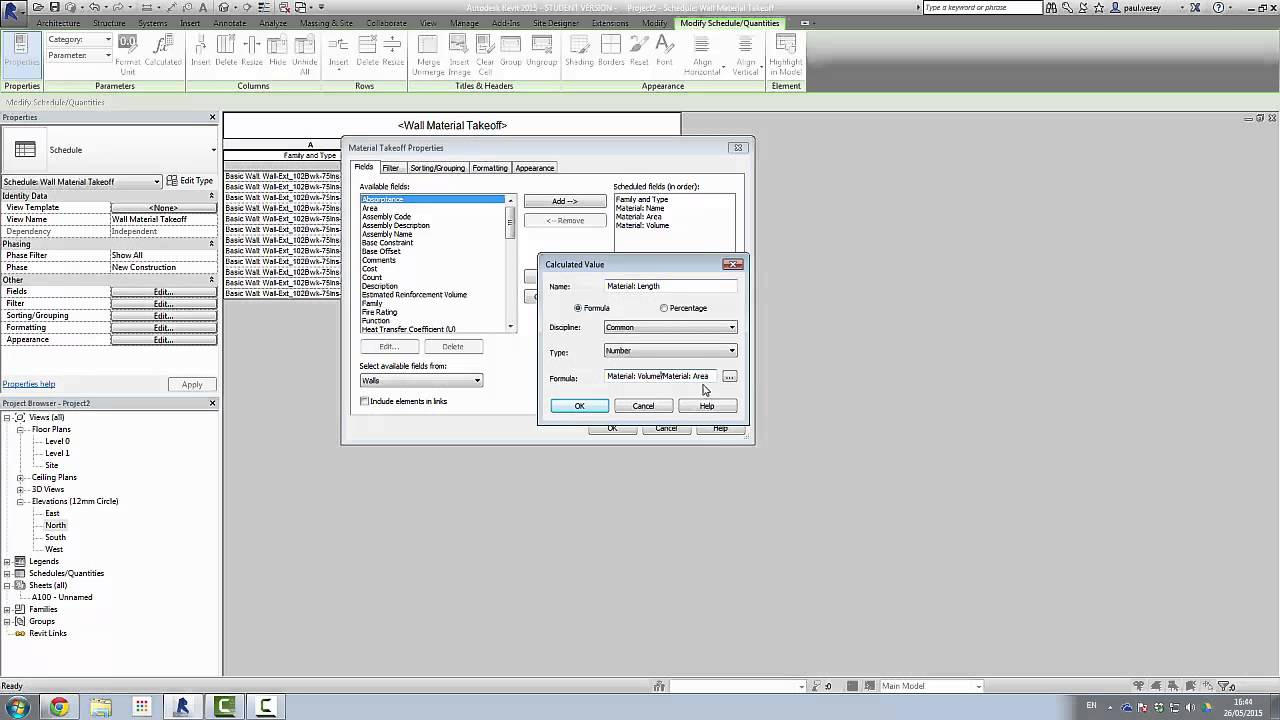This screenshot has width=1280, height=720.
Task: Open the Properties help link
Action: pos(29,384)
